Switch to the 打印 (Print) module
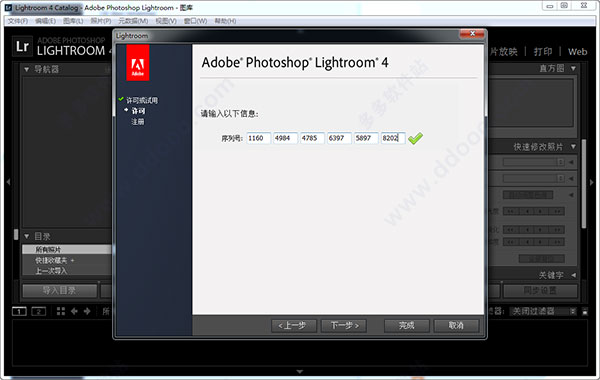This screenshot has width=600, height=380. [x=543, y=52]
